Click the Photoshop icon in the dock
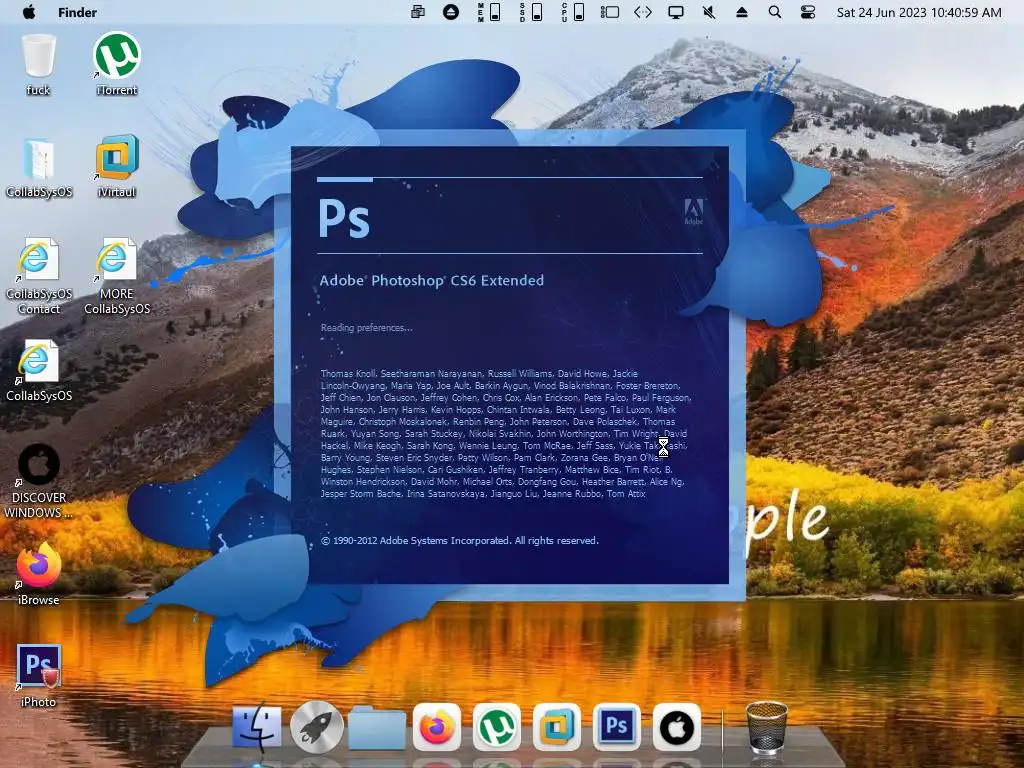 [617, 726]
